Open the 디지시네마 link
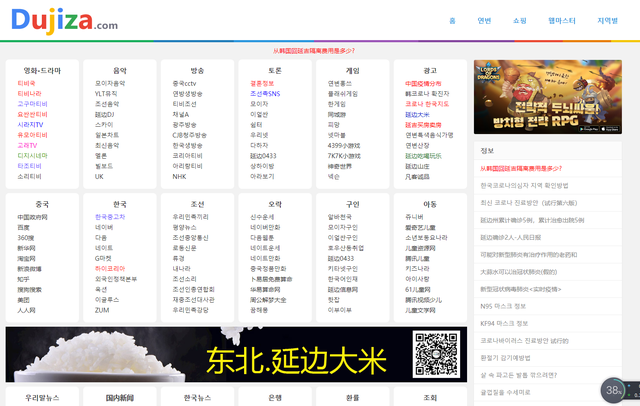Image resolution: width=640 pixels, height=406 pixels. pyautogui.click(x=32, y=155)
